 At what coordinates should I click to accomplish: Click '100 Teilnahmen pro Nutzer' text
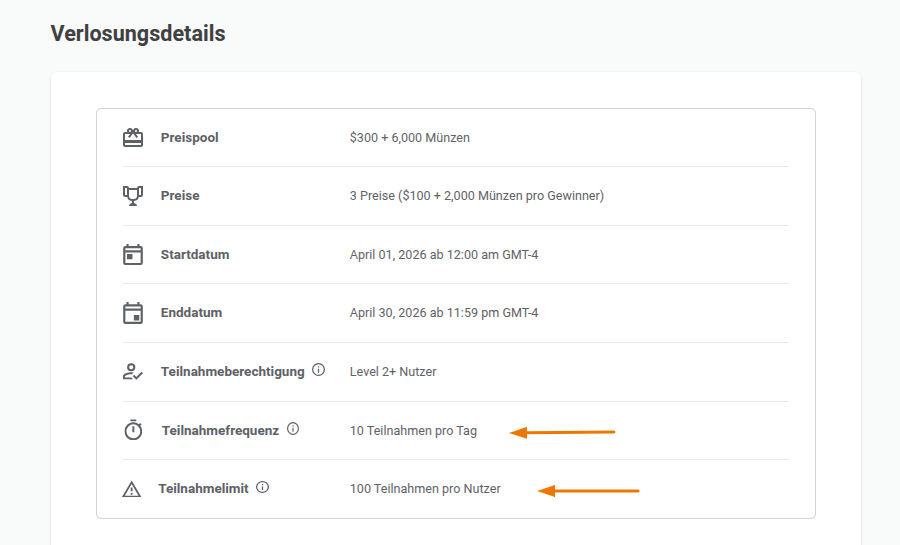425,489
